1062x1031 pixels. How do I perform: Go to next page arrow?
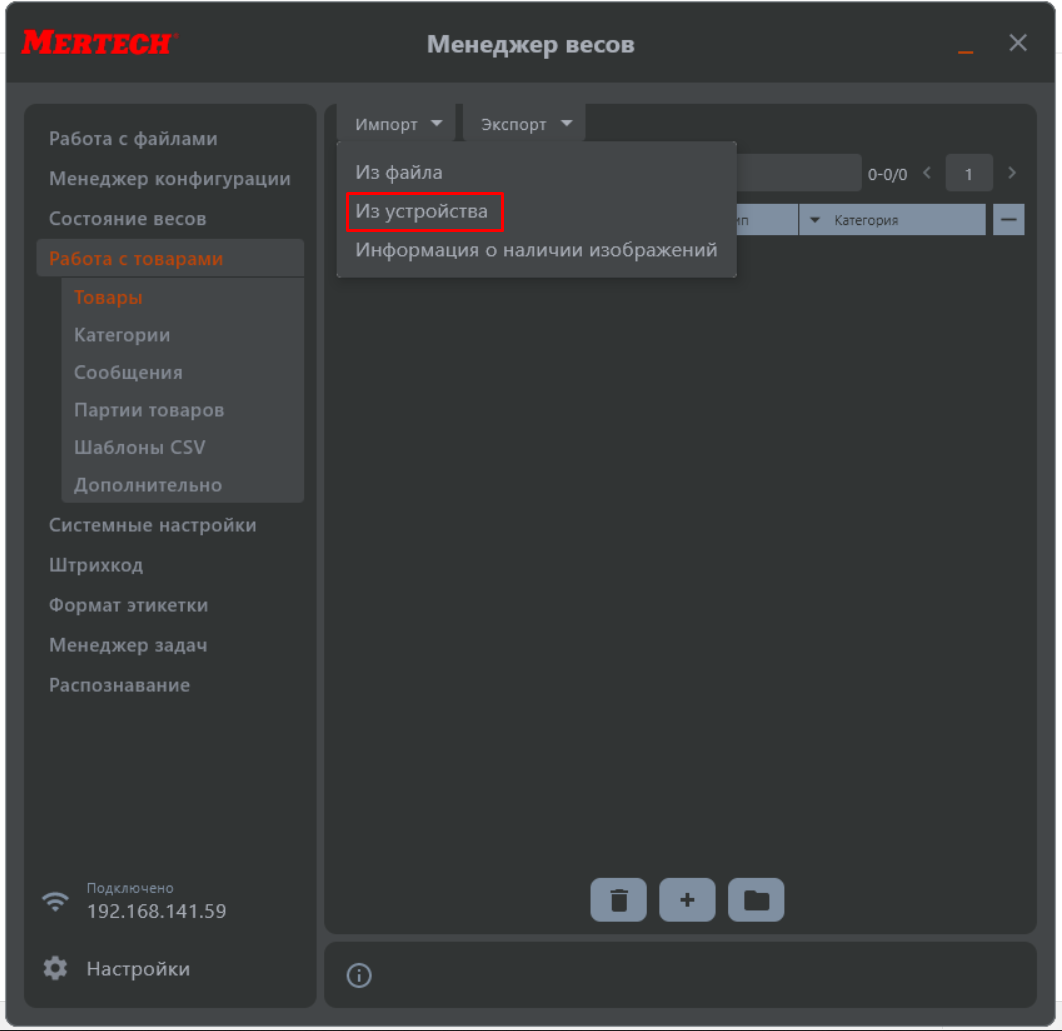click(x=1012, y=173)
